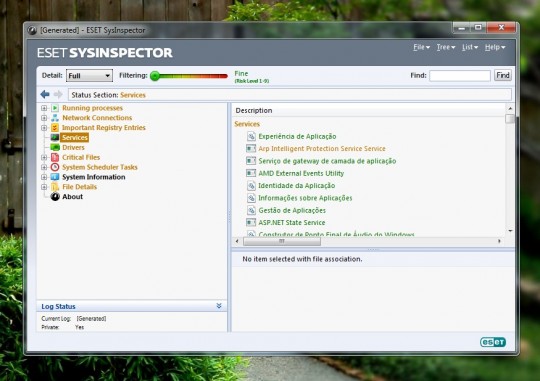Image resolution: width=540 pixels, height=381 pixels.
Task: Click the red Critical Files icon
Action: click(x=55, y=157)
